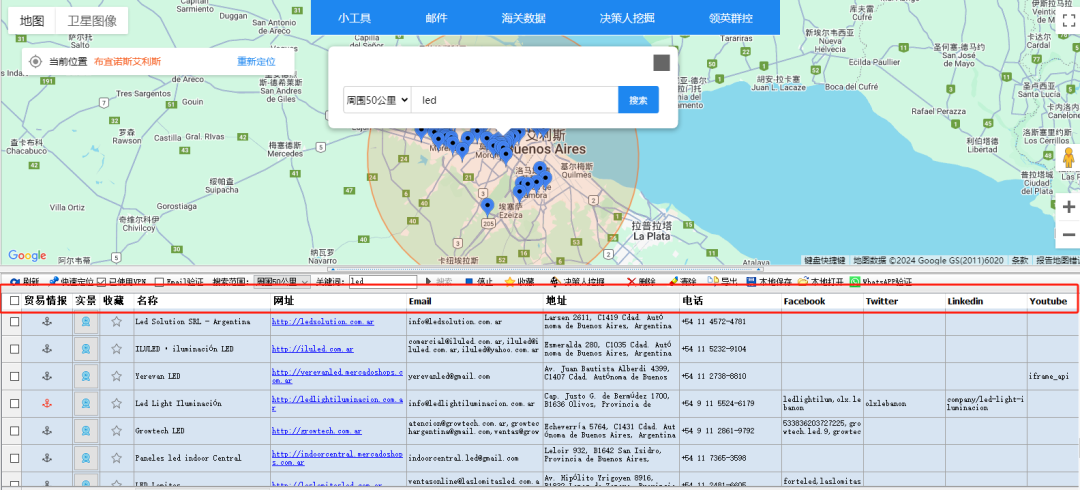
Task: Star the Led Solution SRL row
Action: (116, 322)
